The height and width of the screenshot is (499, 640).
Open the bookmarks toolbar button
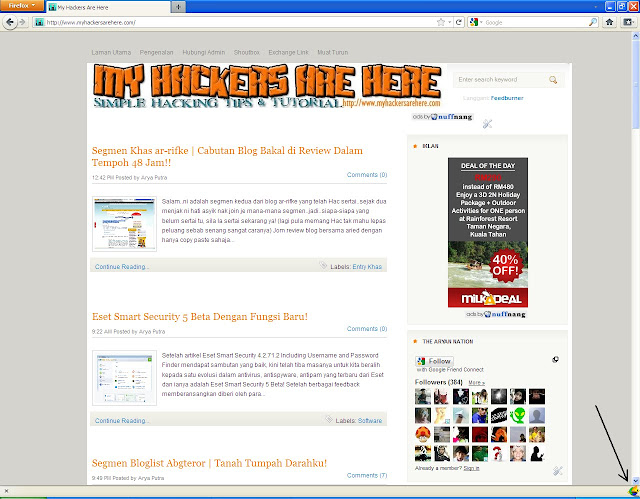point(628,22)
